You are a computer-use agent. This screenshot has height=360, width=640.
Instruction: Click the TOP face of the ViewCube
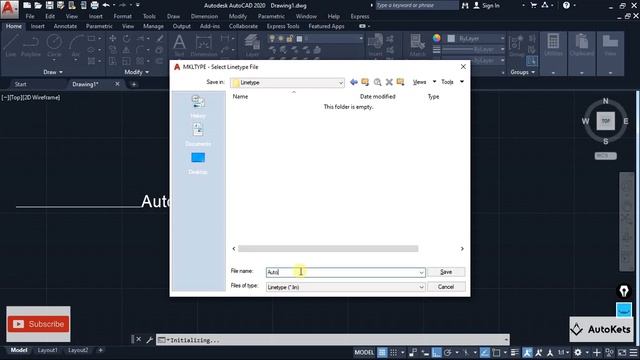pos(606,121)
